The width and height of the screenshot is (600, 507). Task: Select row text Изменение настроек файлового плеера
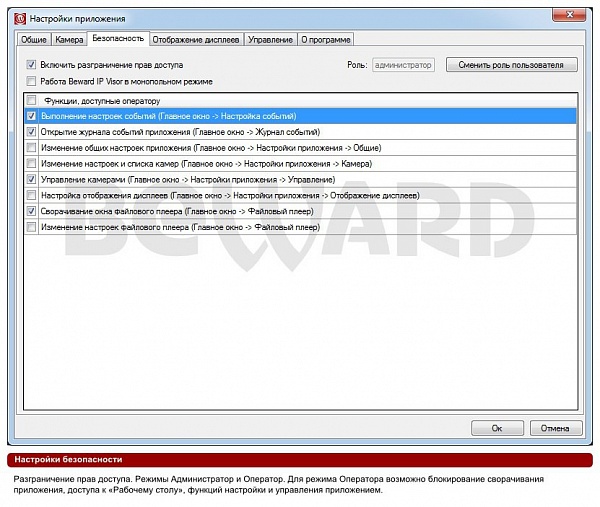[x=180, y=227]
